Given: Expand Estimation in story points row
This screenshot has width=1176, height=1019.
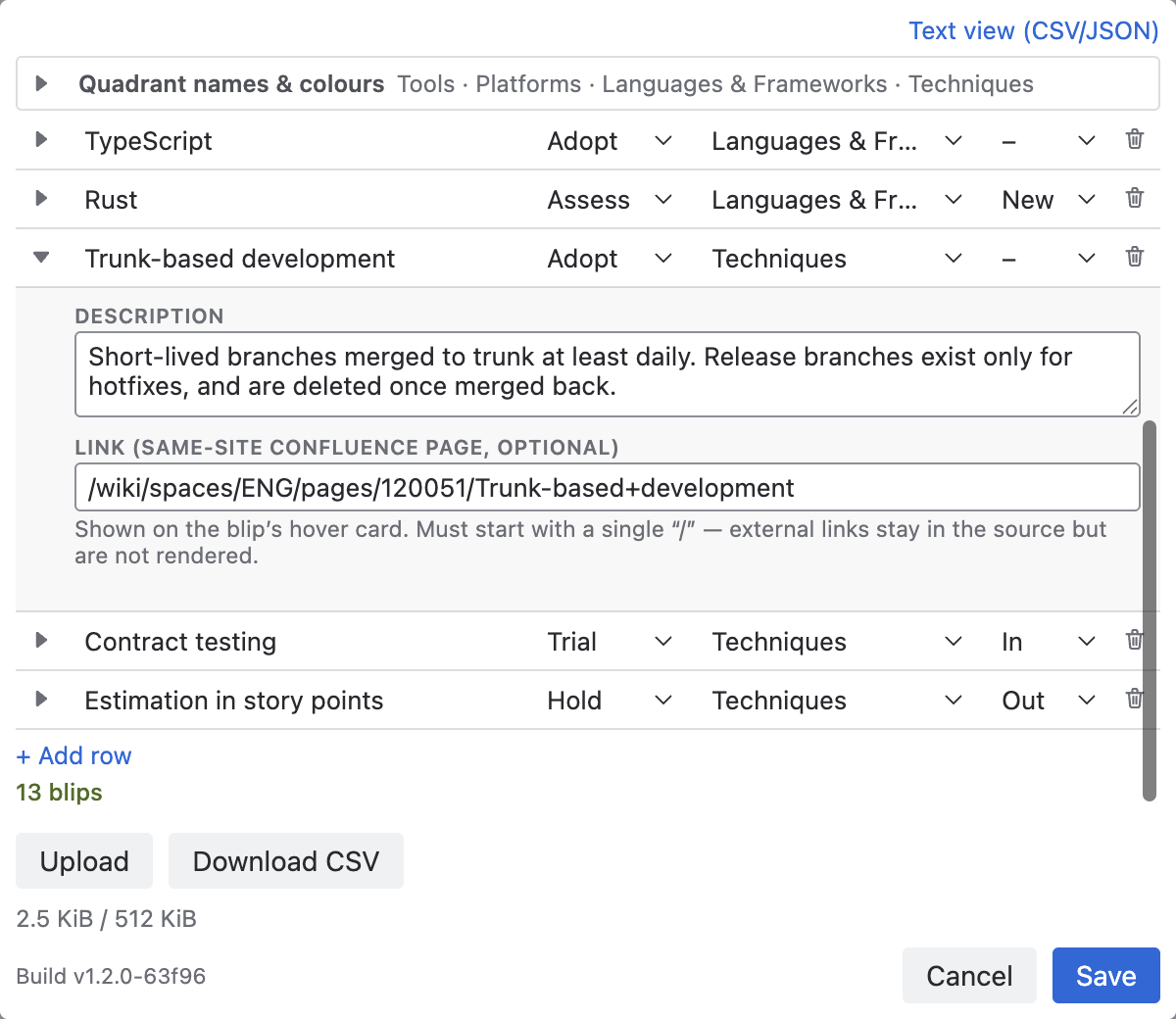Looking at the screenshot, I should (x=41, y=700).
